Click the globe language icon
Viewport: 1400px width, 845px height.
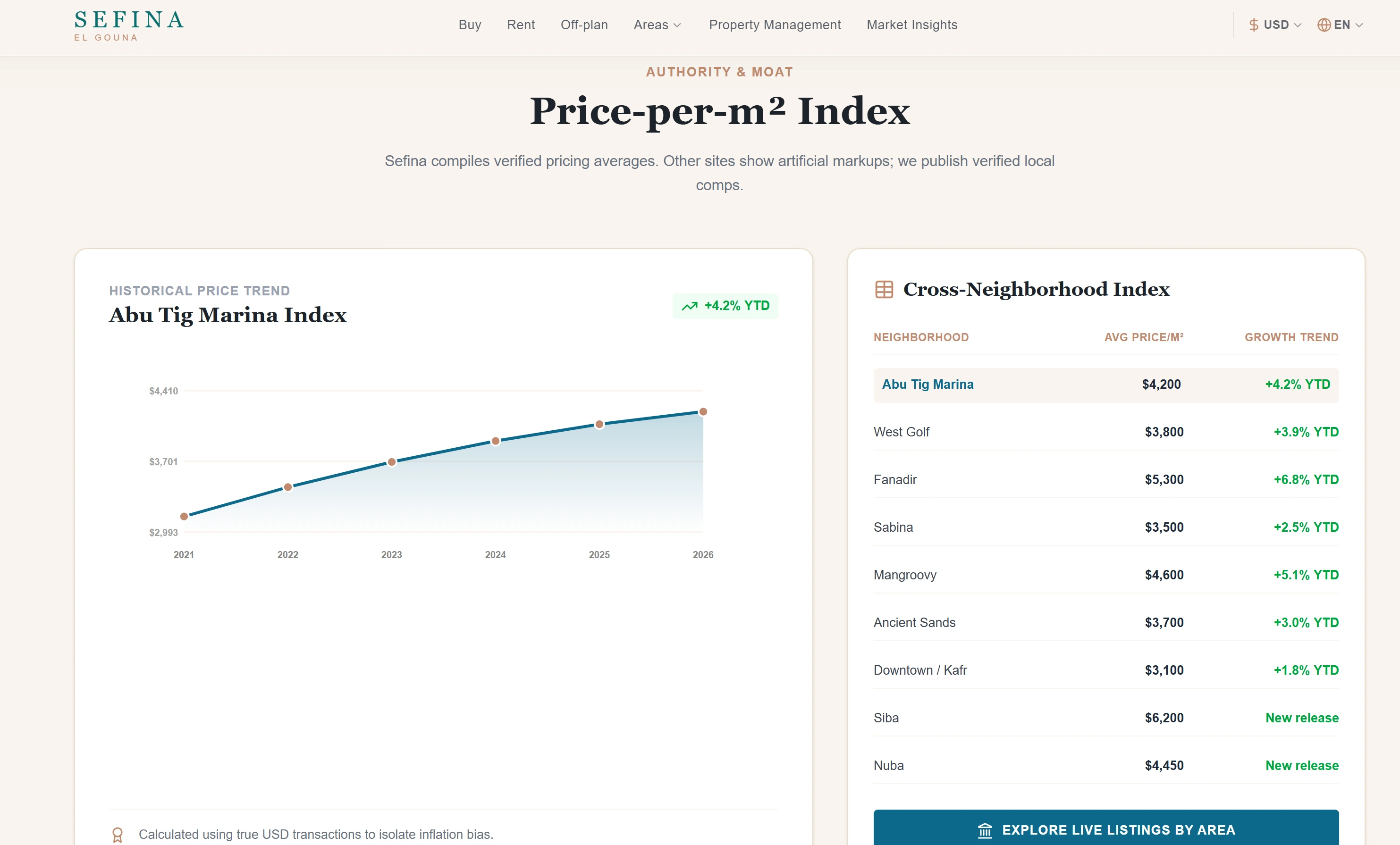coord(1323,25)
